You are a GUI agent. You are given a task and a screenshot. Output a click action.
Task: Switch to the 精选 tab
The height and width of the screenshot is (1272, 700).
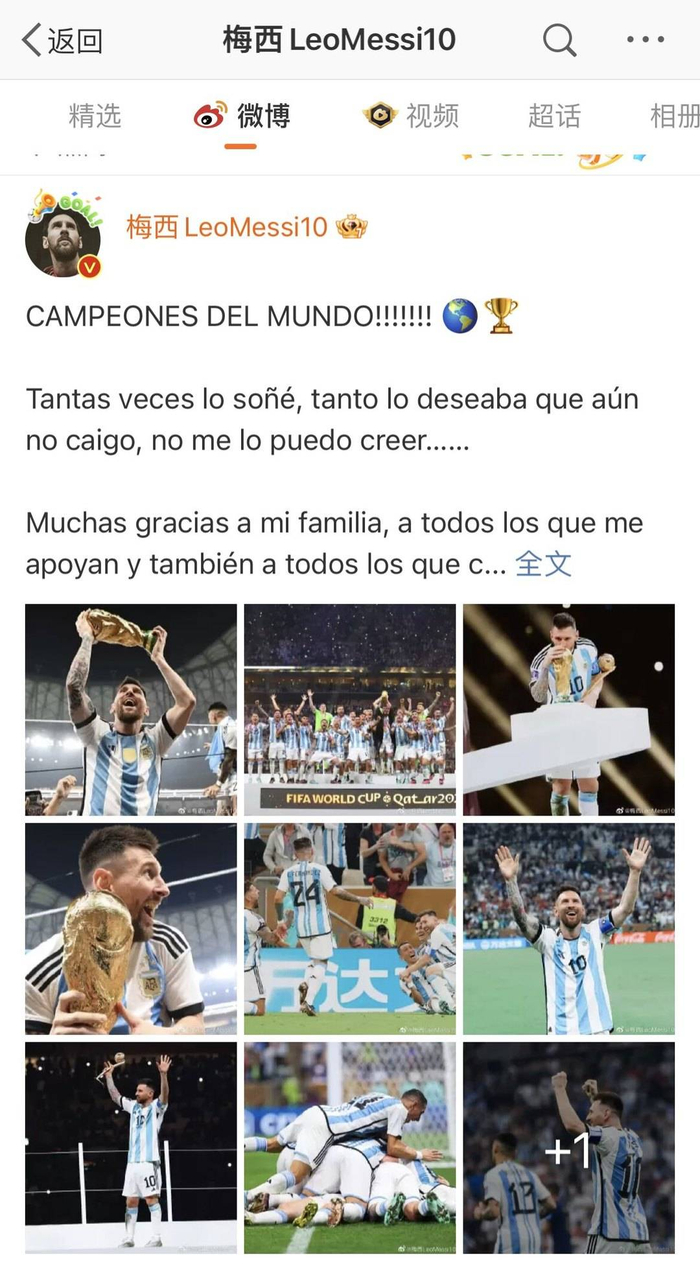(95, 116)
